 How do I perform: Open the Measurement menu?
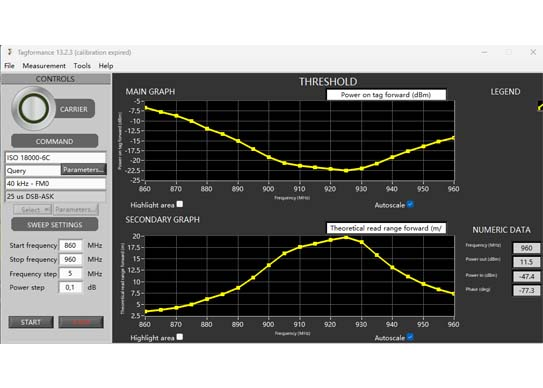tap(44, 65)
